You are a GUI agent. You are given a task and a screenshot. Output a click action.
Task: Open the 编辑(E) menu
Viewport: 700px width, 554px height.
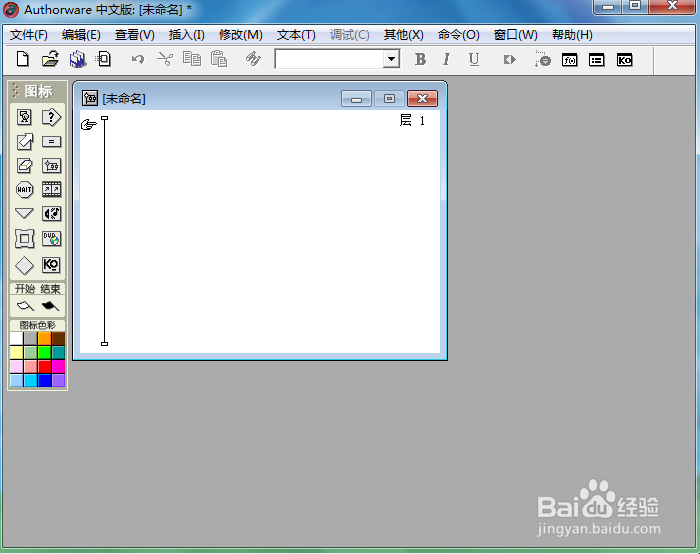(x=81, y=35)
